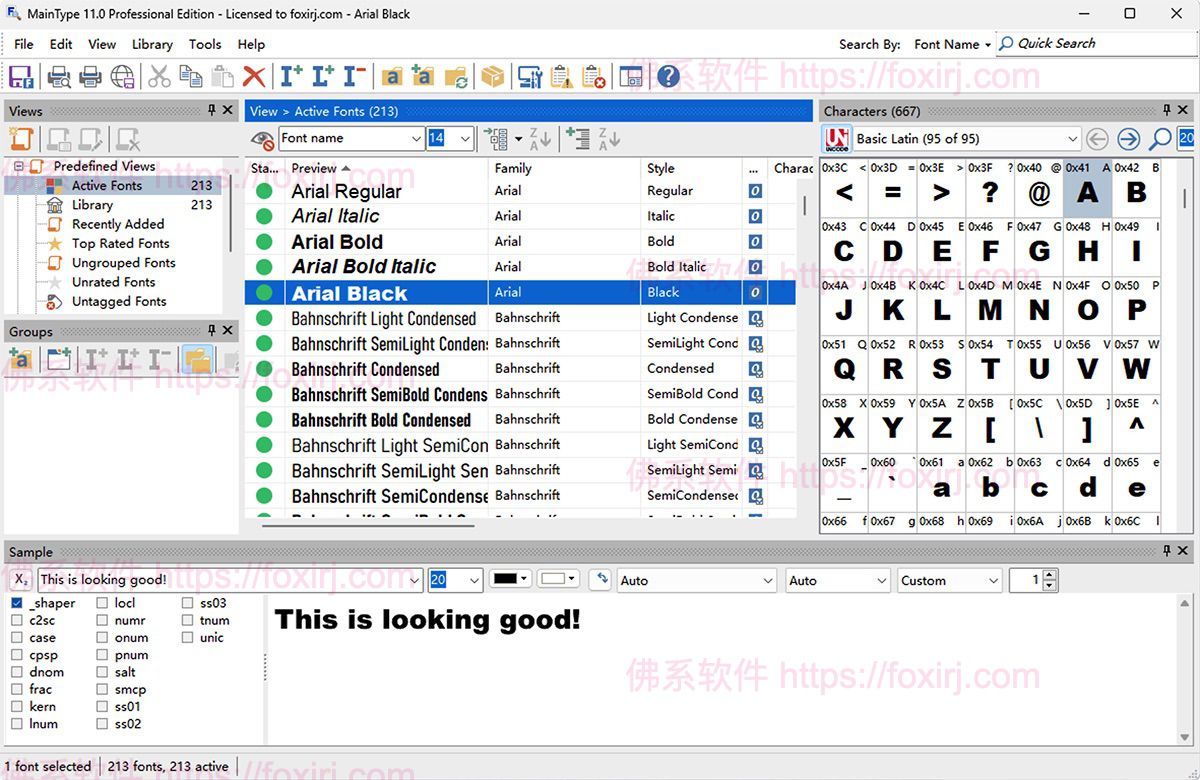Select Top Rated Fonts view
The image size is (1200, 780).
coord(120,243)
